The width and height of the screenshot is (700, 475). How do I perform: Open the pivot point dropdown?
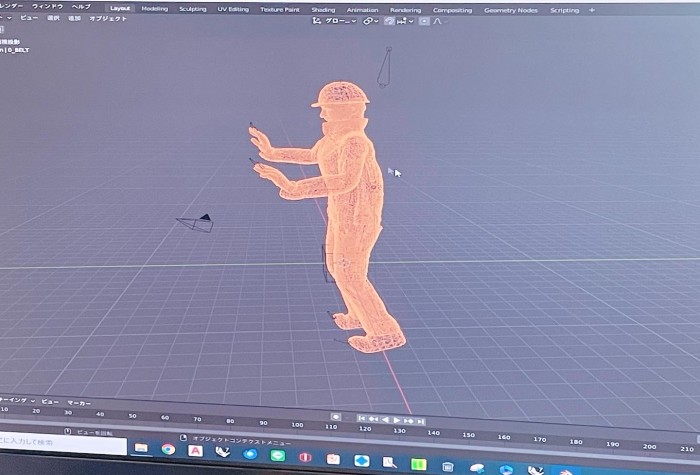pos(370,20)
